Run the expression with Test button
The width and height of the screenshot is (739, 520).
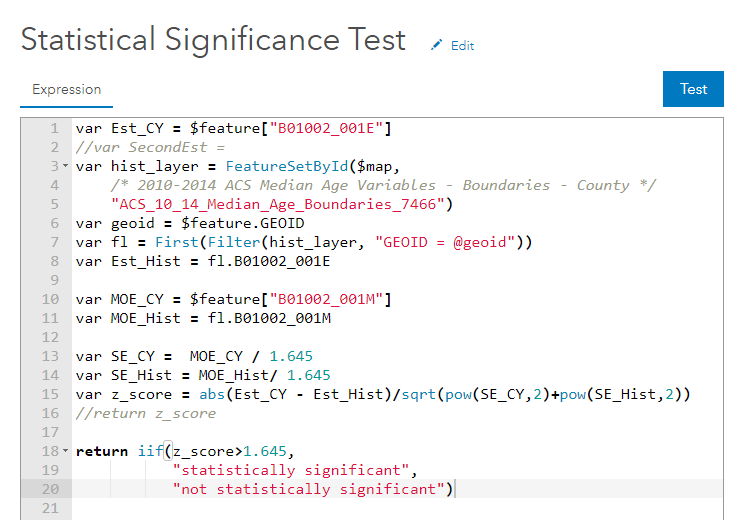point(693,89)
